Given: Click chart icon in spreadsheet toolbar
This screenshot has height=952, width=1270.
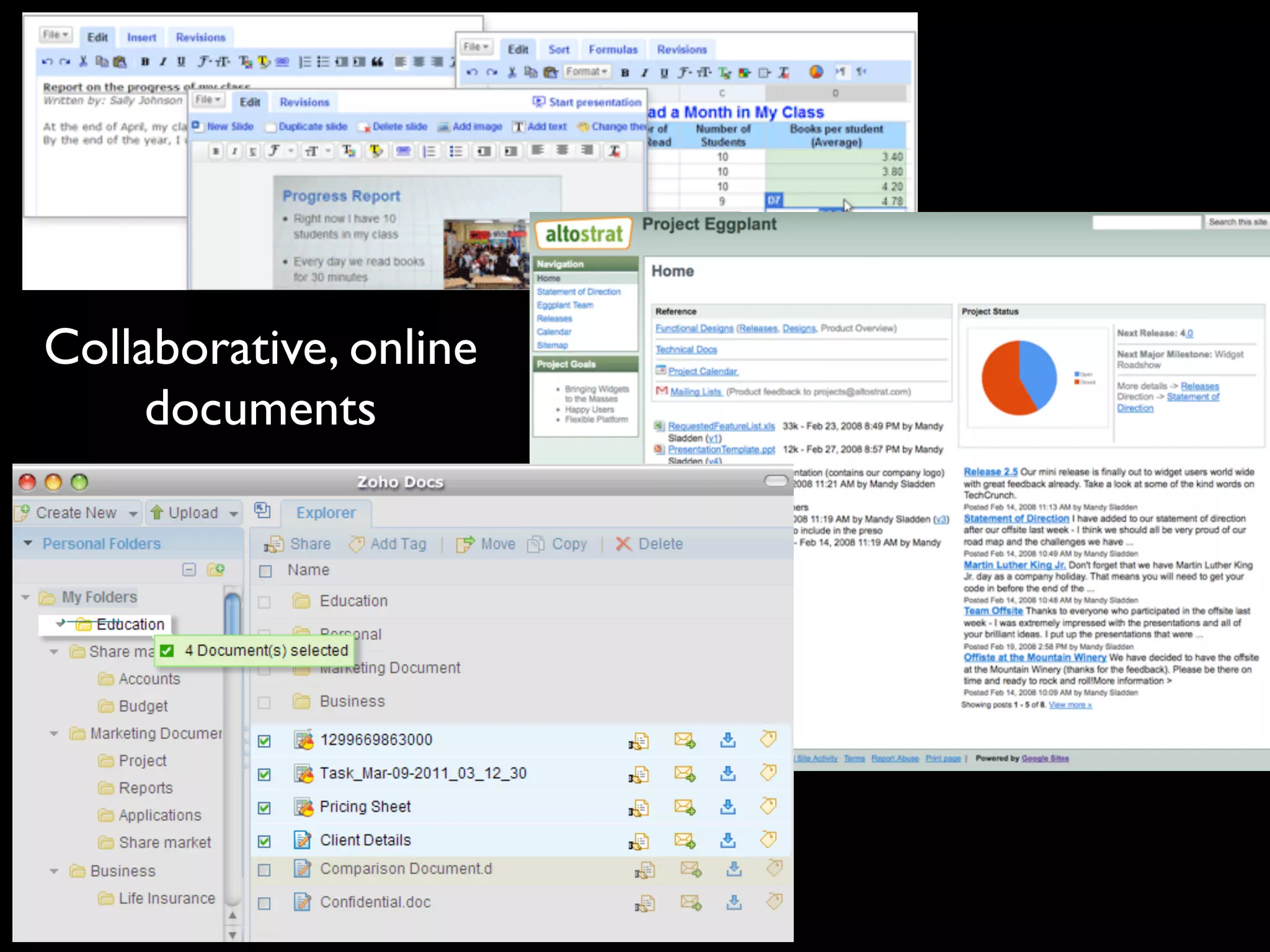Looking at the screenshot, I should pos(816,72).
